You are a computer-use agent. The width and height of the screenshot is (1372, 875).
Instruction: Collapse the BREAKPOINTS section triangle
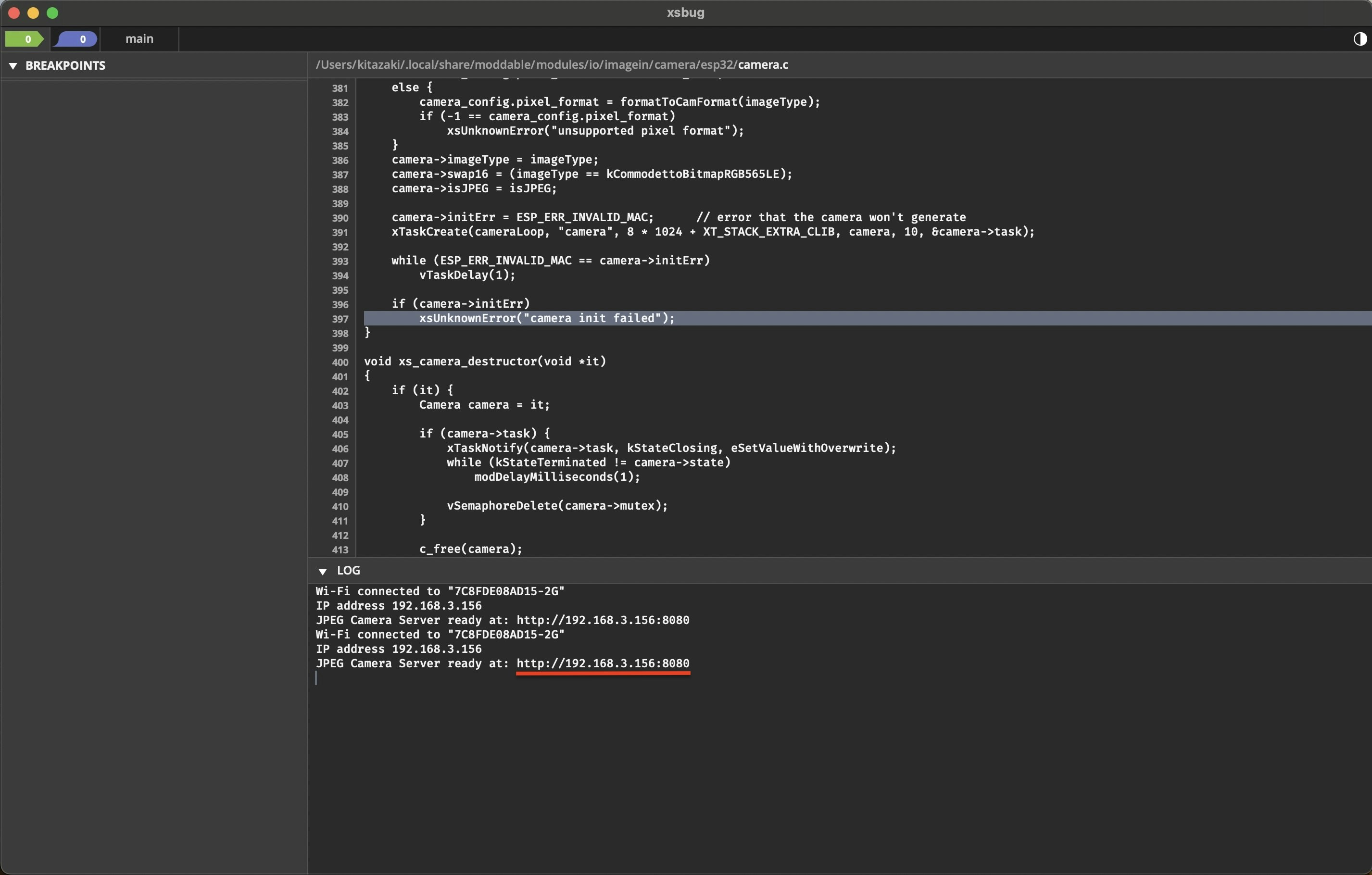13,65
